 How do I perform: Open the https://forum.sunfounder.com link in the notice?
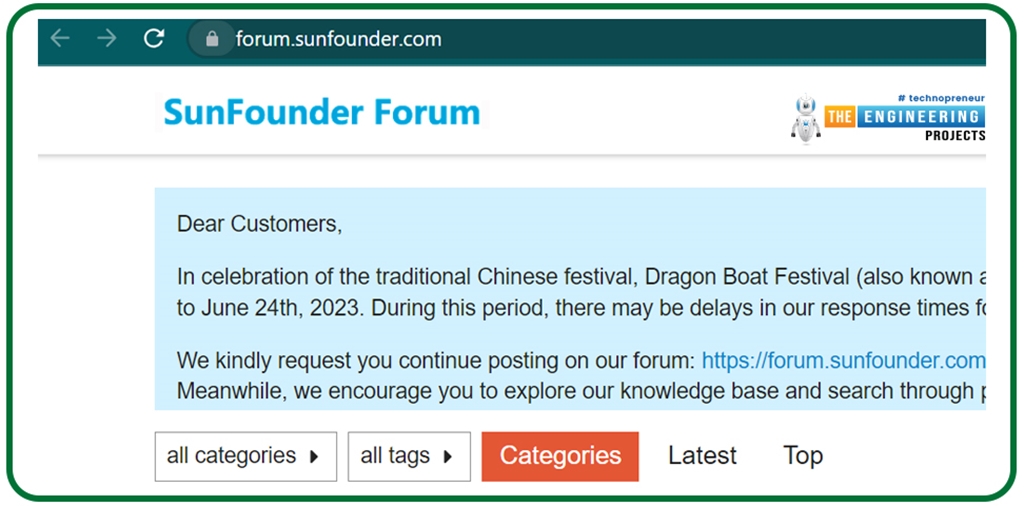(843, 360)
